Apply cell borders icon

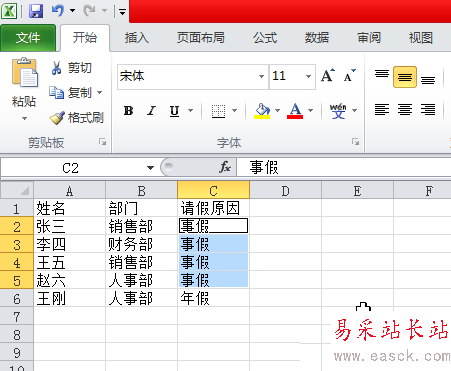point(219,111)
